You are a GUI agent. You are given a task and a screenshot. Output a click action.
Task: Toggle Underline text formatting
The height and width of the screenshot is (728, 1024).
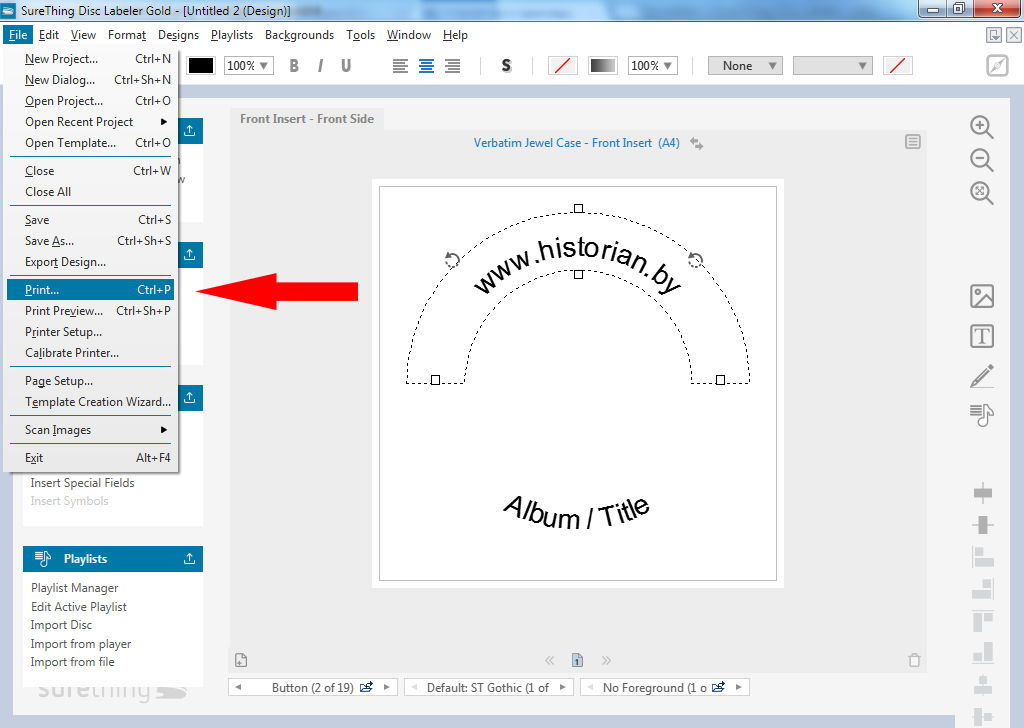346,66
